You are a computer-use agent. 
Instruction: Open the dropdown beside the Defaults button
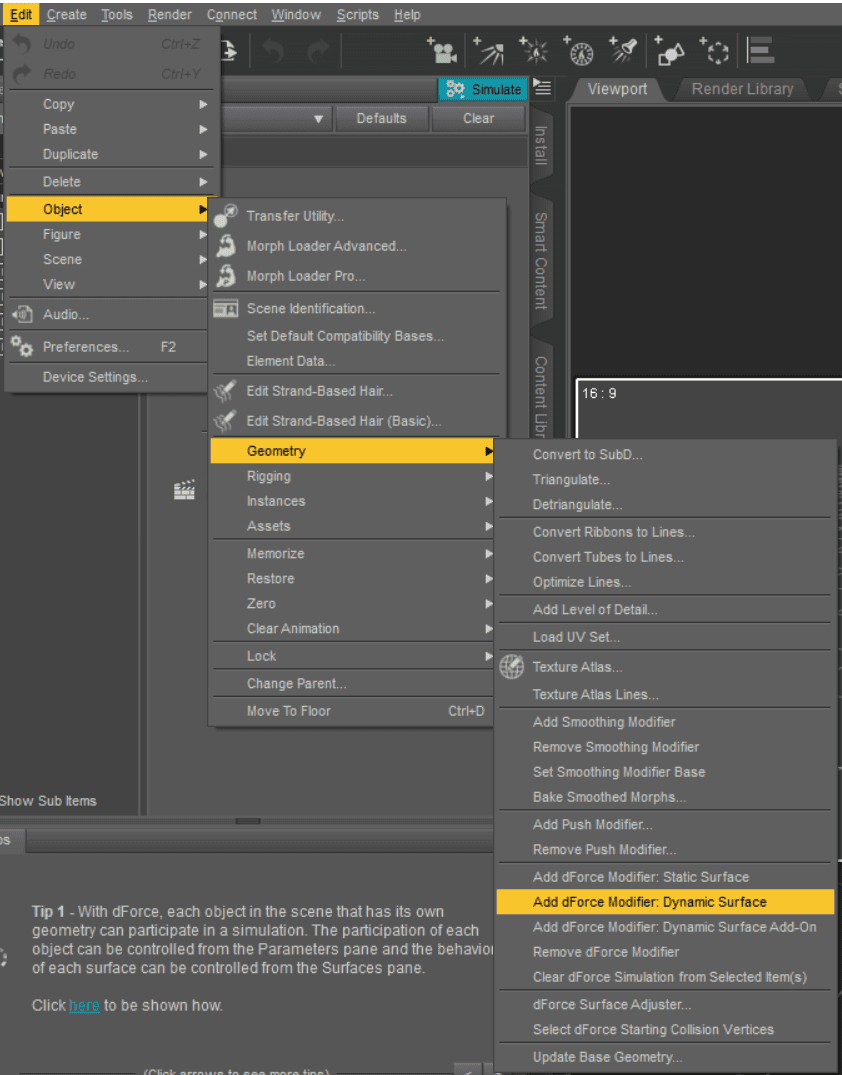pos(320,118)
